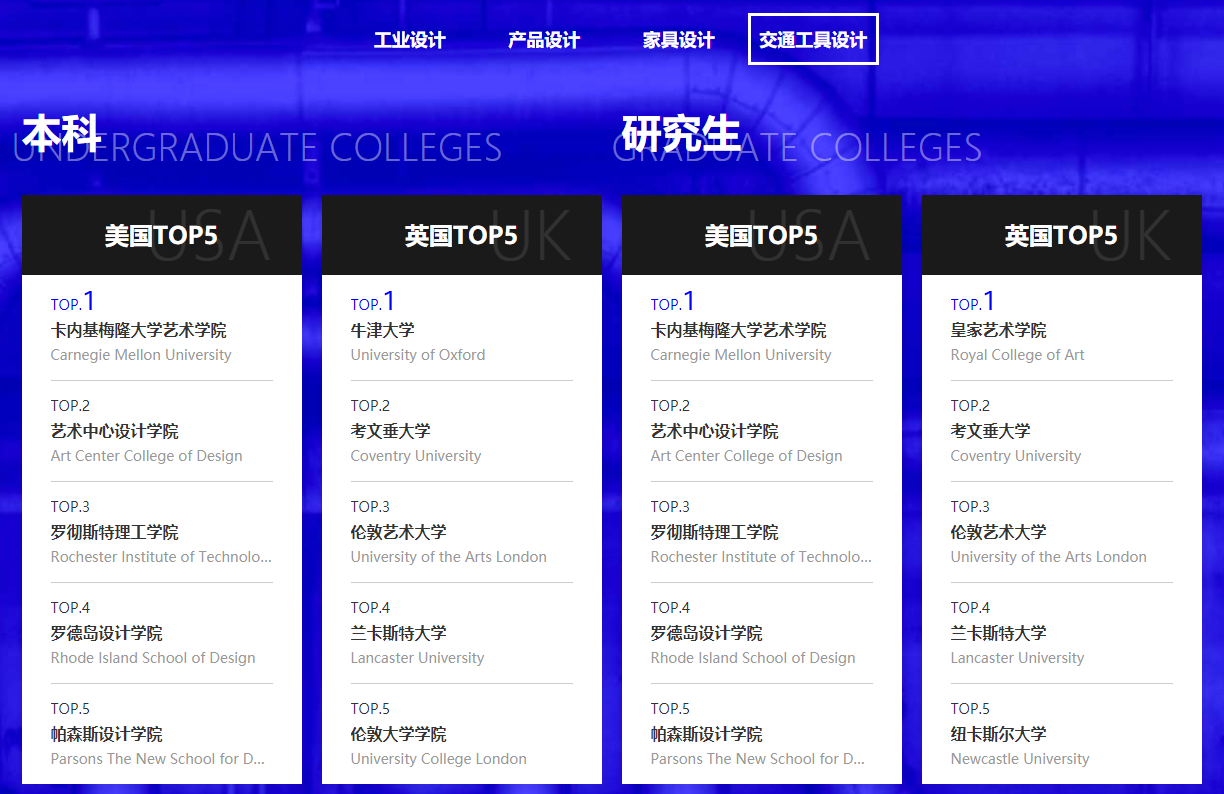Select 伦敦艺术大学 in graduate UK list
Image resolution: width=1224 pixels, height=794 pixels.
(x=999, y=532)
